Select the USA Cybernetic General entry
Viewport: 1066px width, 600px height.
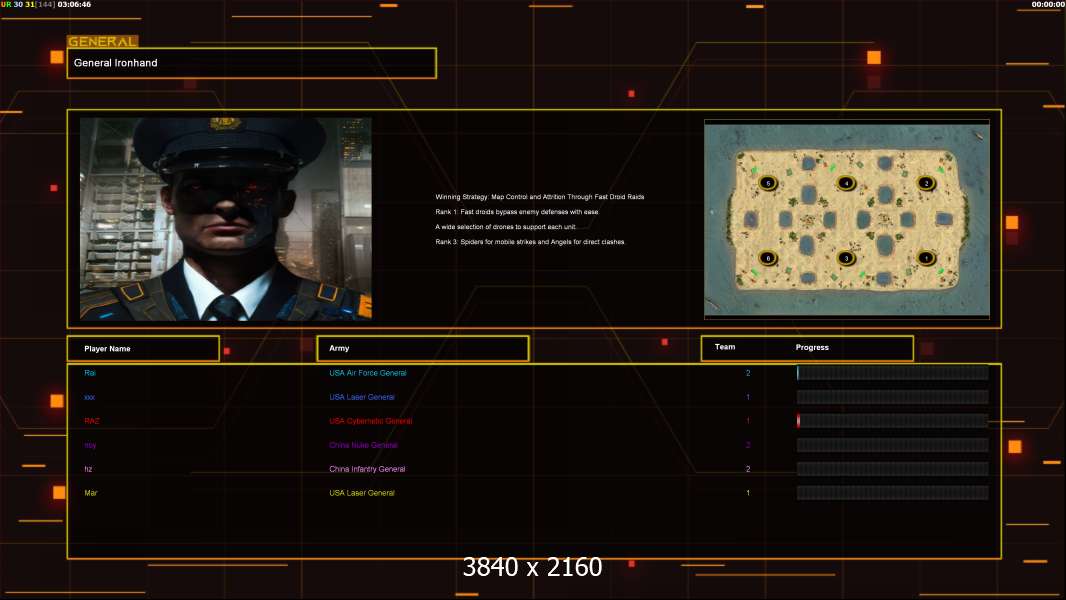tap(371, 421)
